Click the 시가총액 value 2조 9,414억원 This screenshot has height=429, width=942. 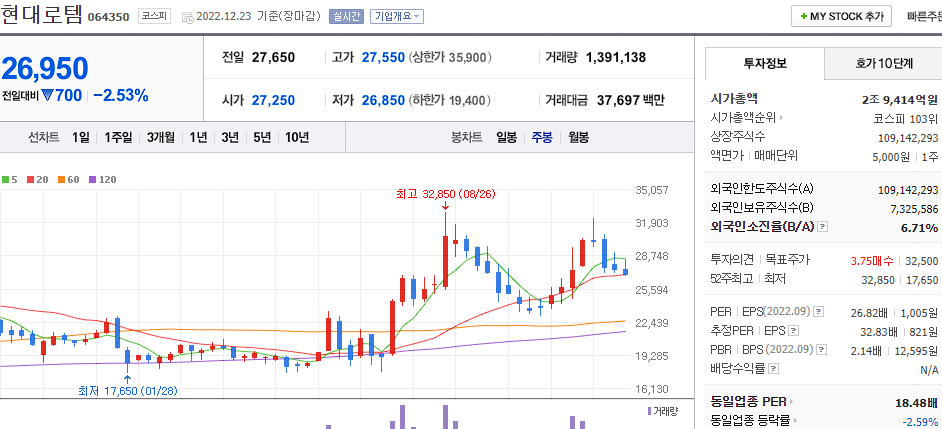899,99
